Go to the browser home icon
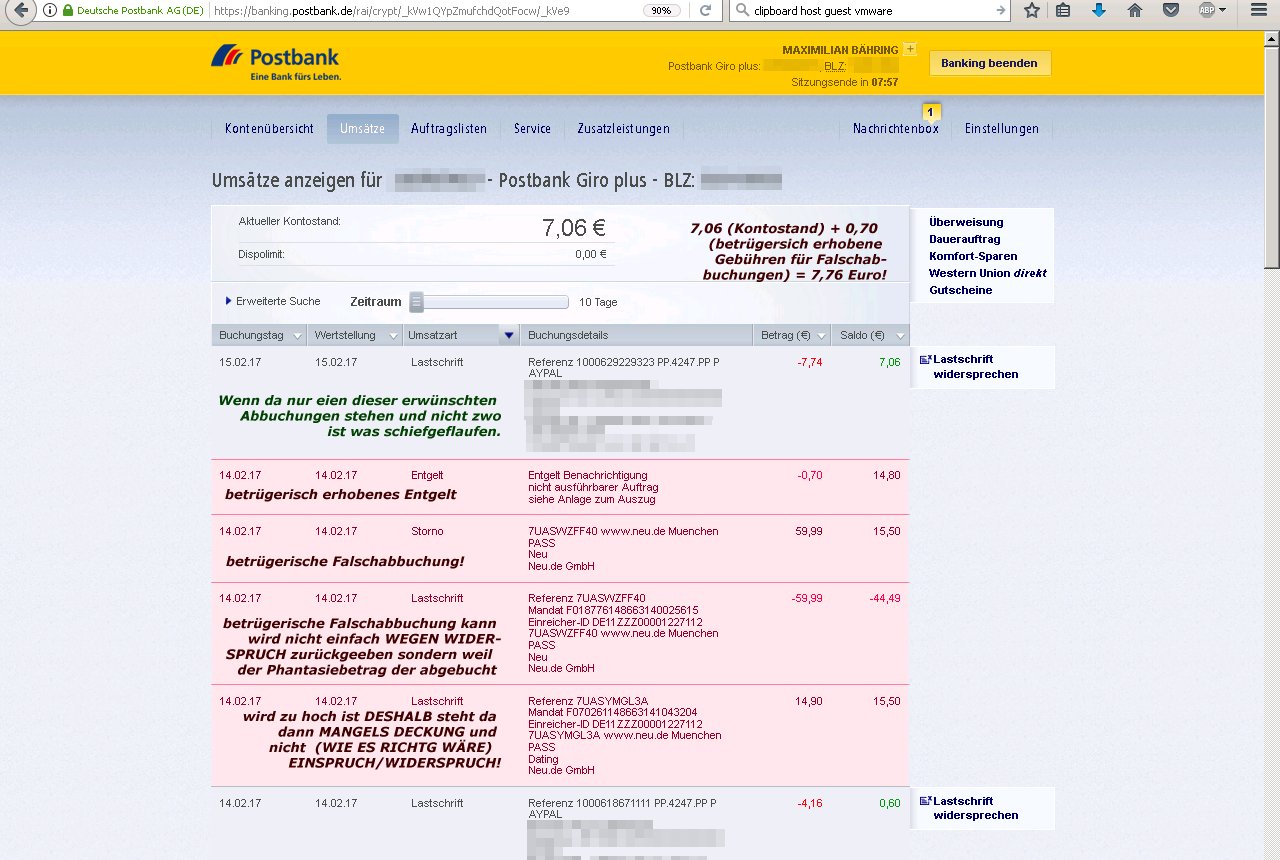 point(1134,11)
